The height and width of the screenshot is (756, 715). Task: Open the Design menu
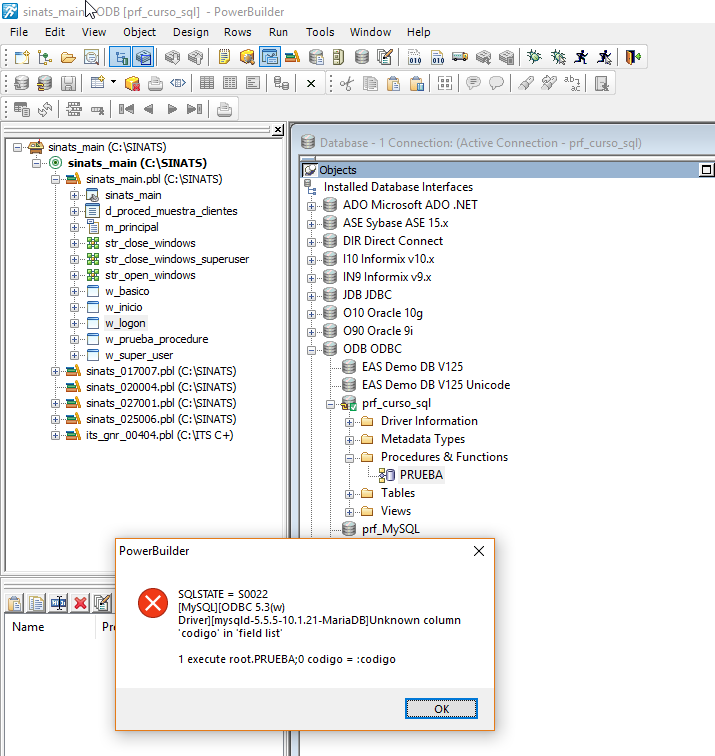point(191,32)
